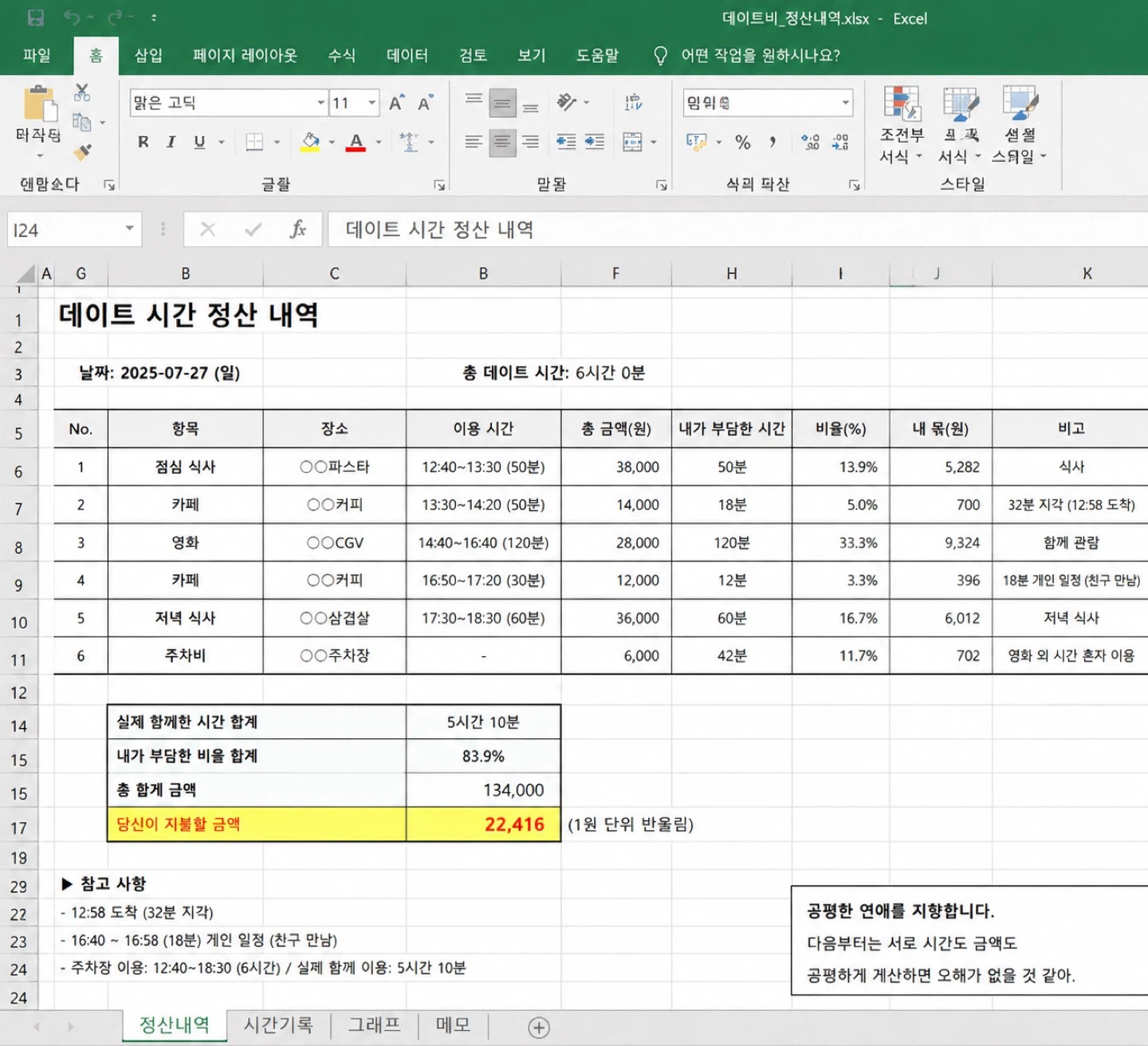Viewport: 1148px width, 1046px height.
Task: Select the column K header
Action: [1087, 273]
